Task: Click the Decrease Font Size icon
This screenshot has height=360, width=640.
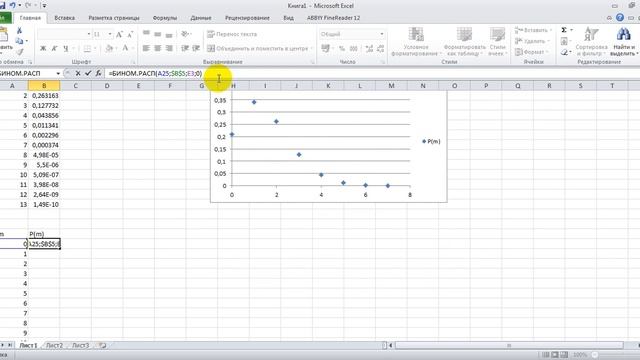Action: pyautogui.click(x=130, y=35)
